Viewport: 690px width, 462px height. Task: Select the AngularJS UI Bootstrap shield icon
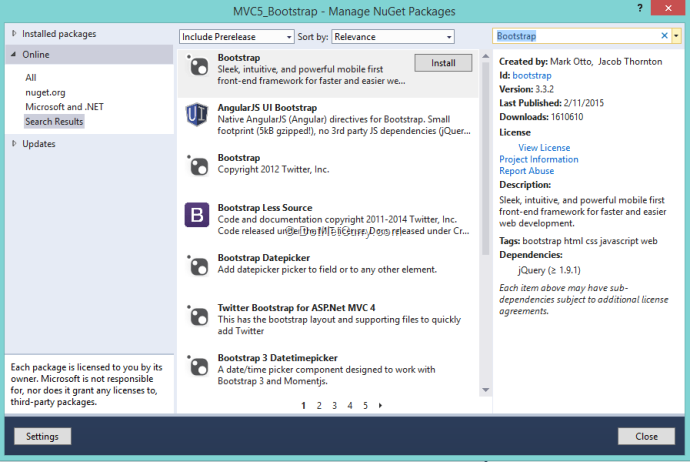tap(196, 115)
